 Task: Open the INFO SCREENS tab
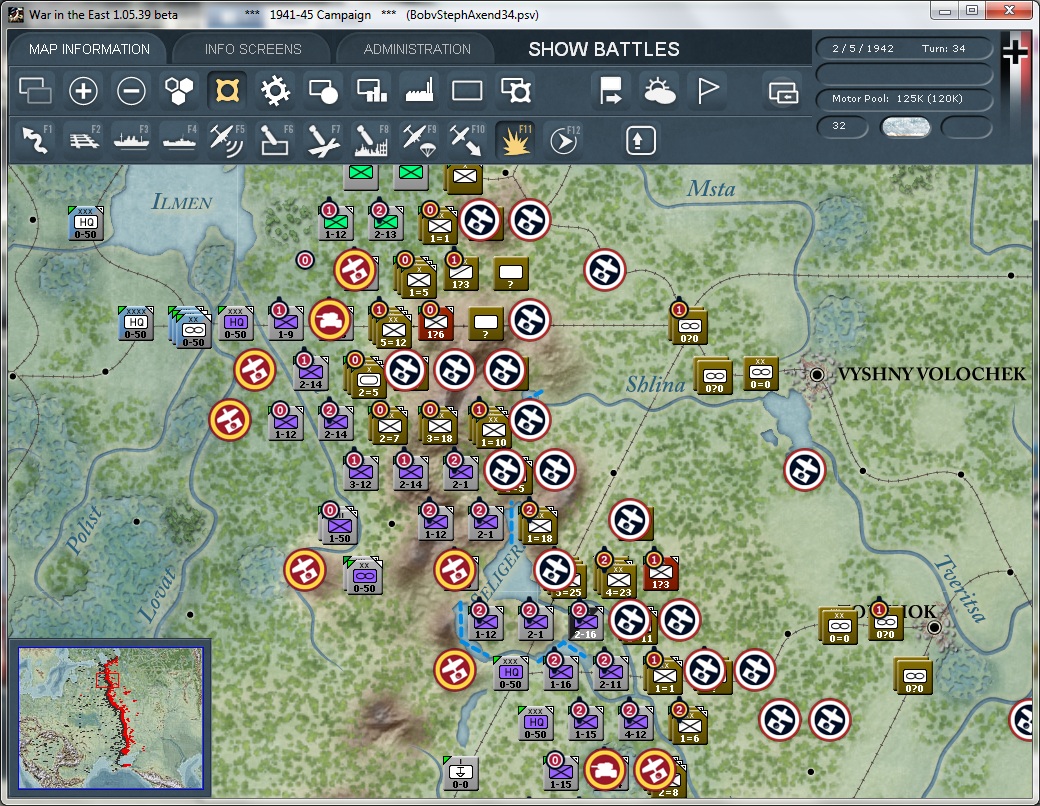pos(253,49)
